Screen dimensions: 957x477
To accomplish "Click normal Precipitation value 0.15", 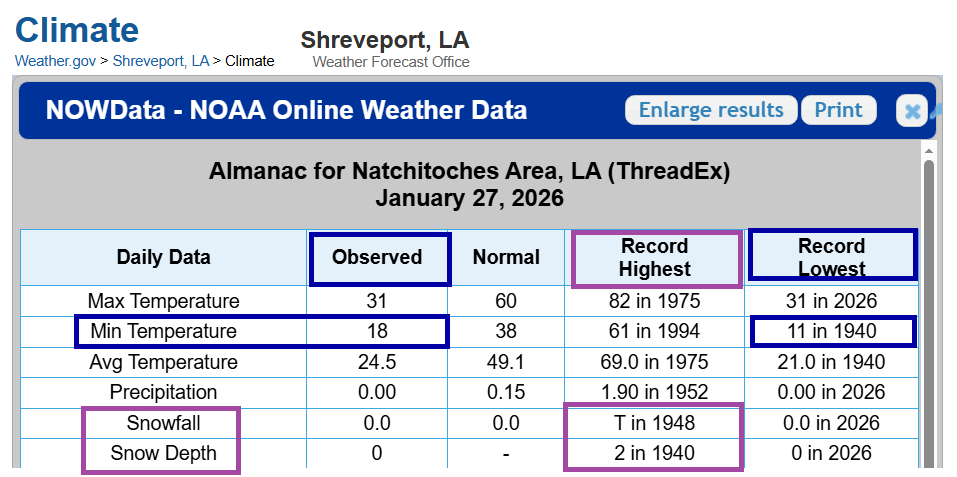I will [506, 392].
